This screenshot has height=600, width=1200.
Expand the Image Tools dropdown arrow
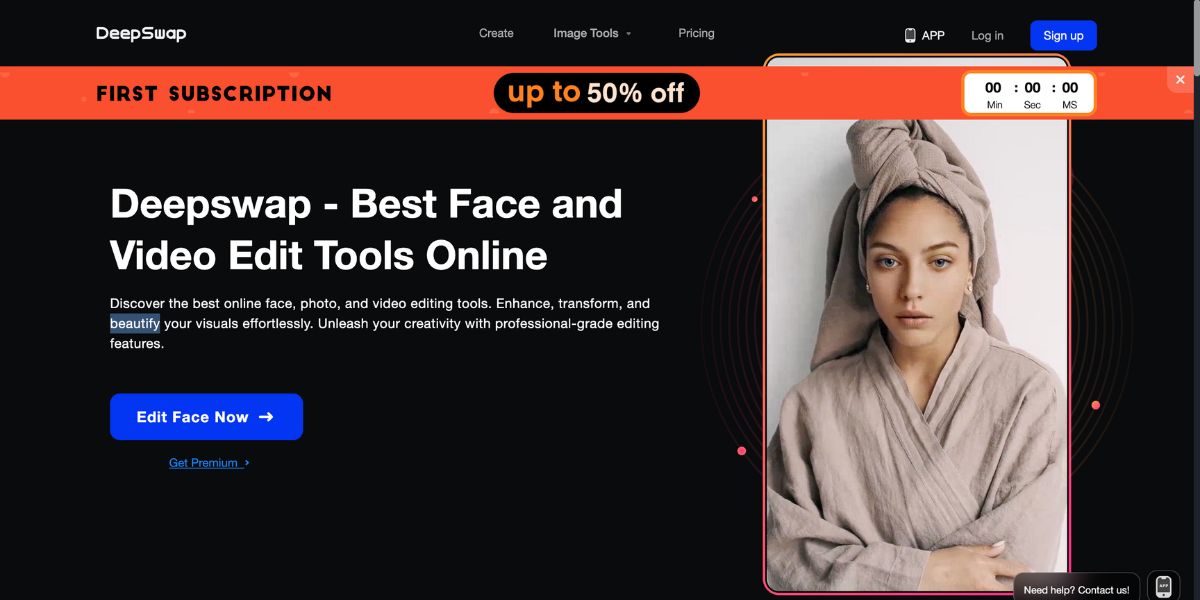tap(629, 34)
